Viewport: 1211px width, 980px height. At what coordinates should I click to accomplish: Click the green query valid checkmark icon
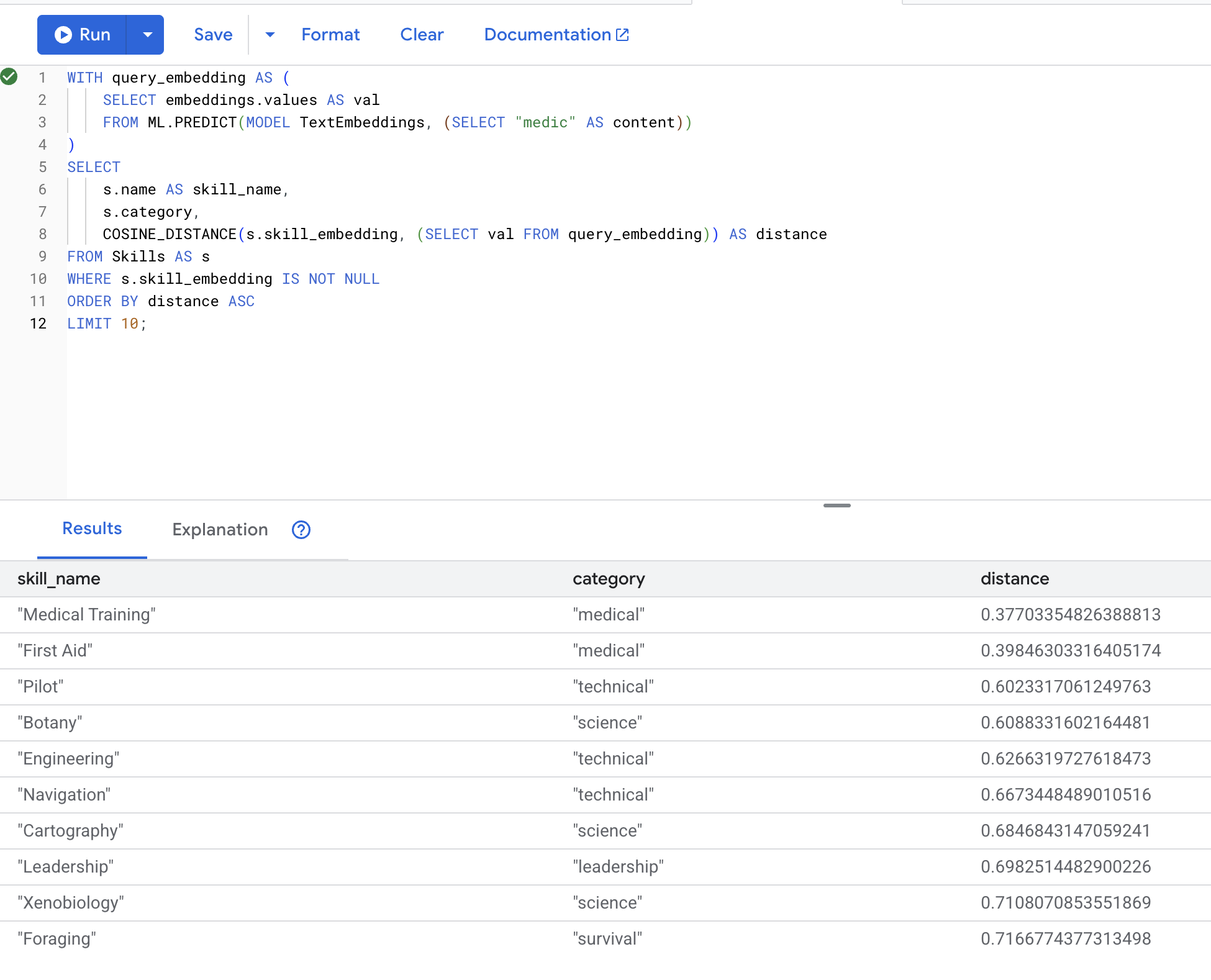(x=9, y=77)
